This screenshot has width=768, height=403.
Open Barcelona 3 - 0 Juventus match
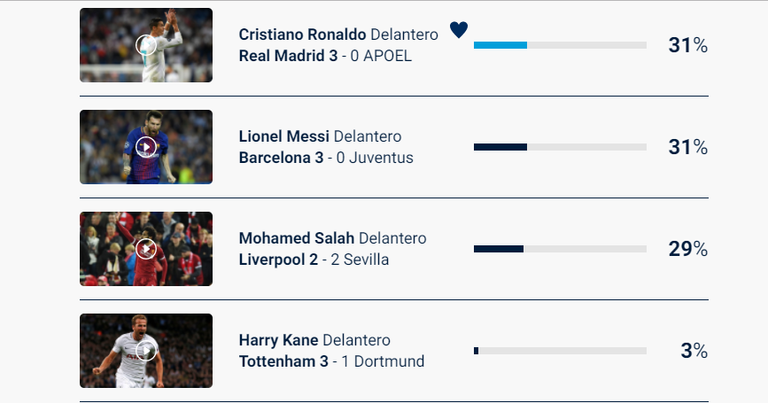tap(326, 158)
